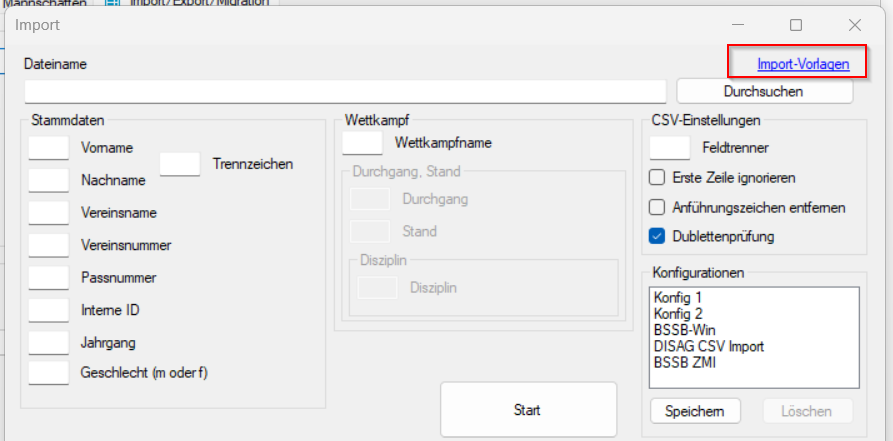Viewport: 893px width, 441px height.
Task: Pick the BSSB ZMI configuration
Action: pos(685,362)
